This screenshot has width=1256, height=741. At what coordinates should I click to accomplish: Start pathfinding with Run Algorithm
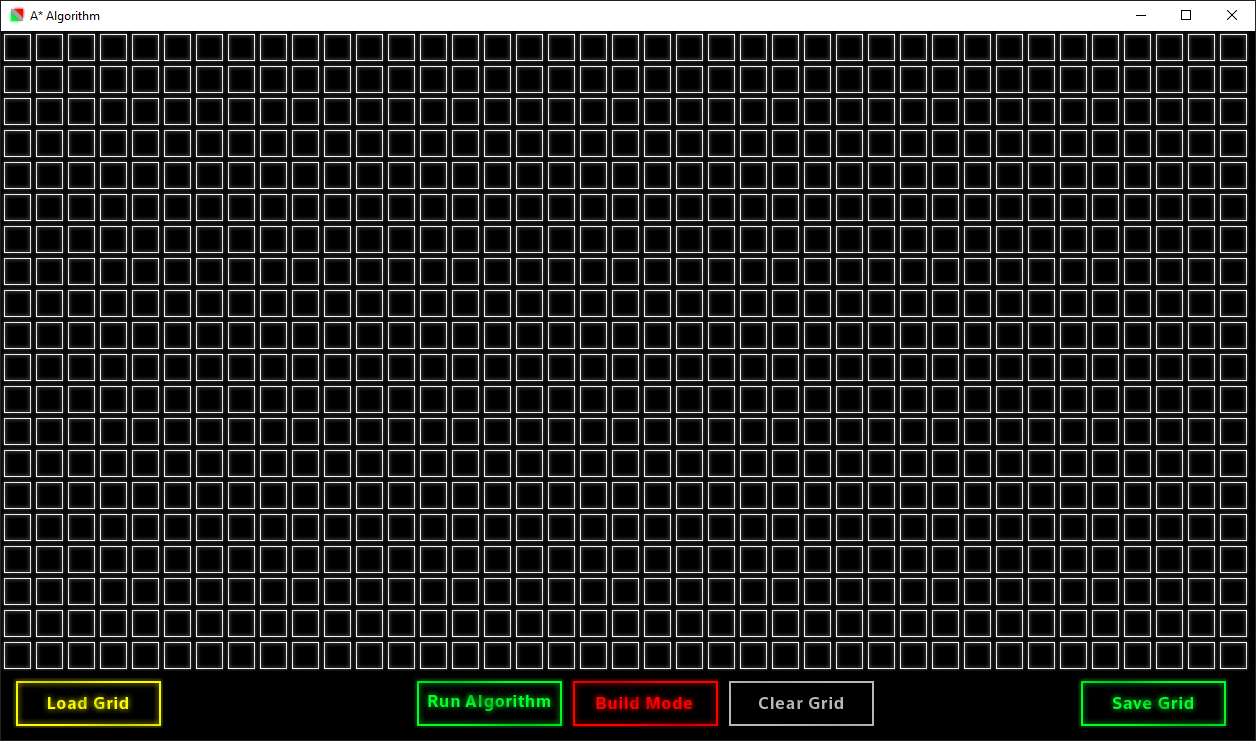pos(489,703)
